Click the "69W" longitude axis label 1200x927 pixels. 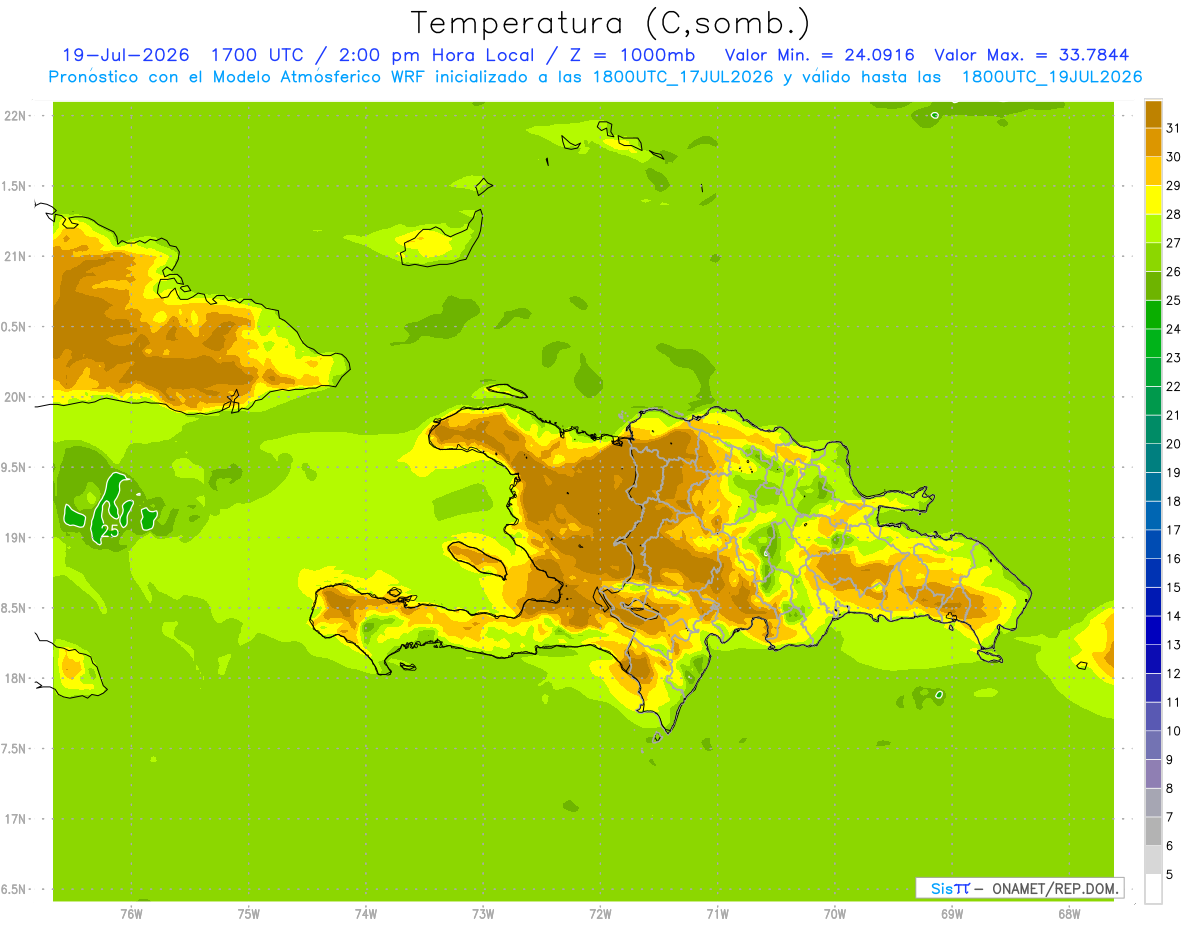[951, 913]
